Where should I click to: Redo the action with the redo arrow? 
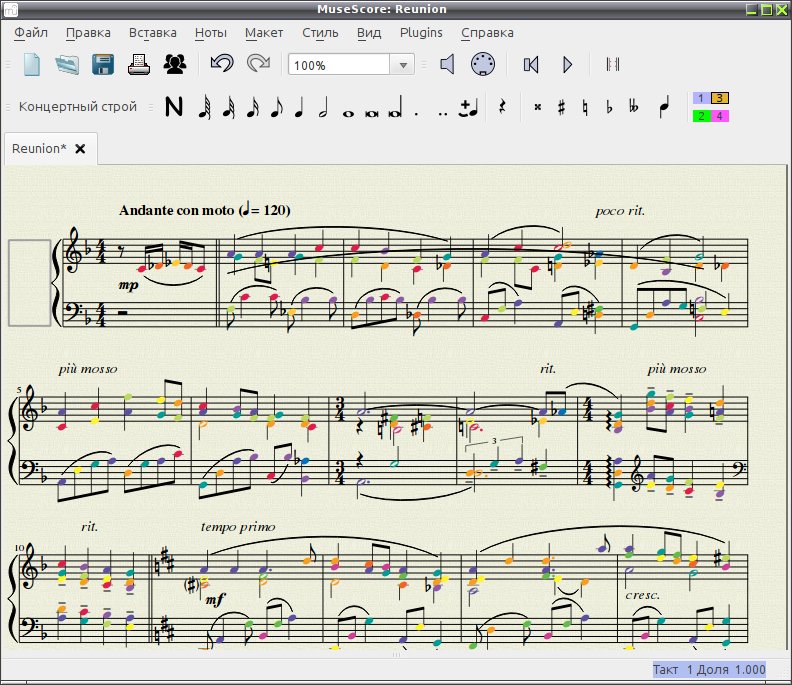258,64
